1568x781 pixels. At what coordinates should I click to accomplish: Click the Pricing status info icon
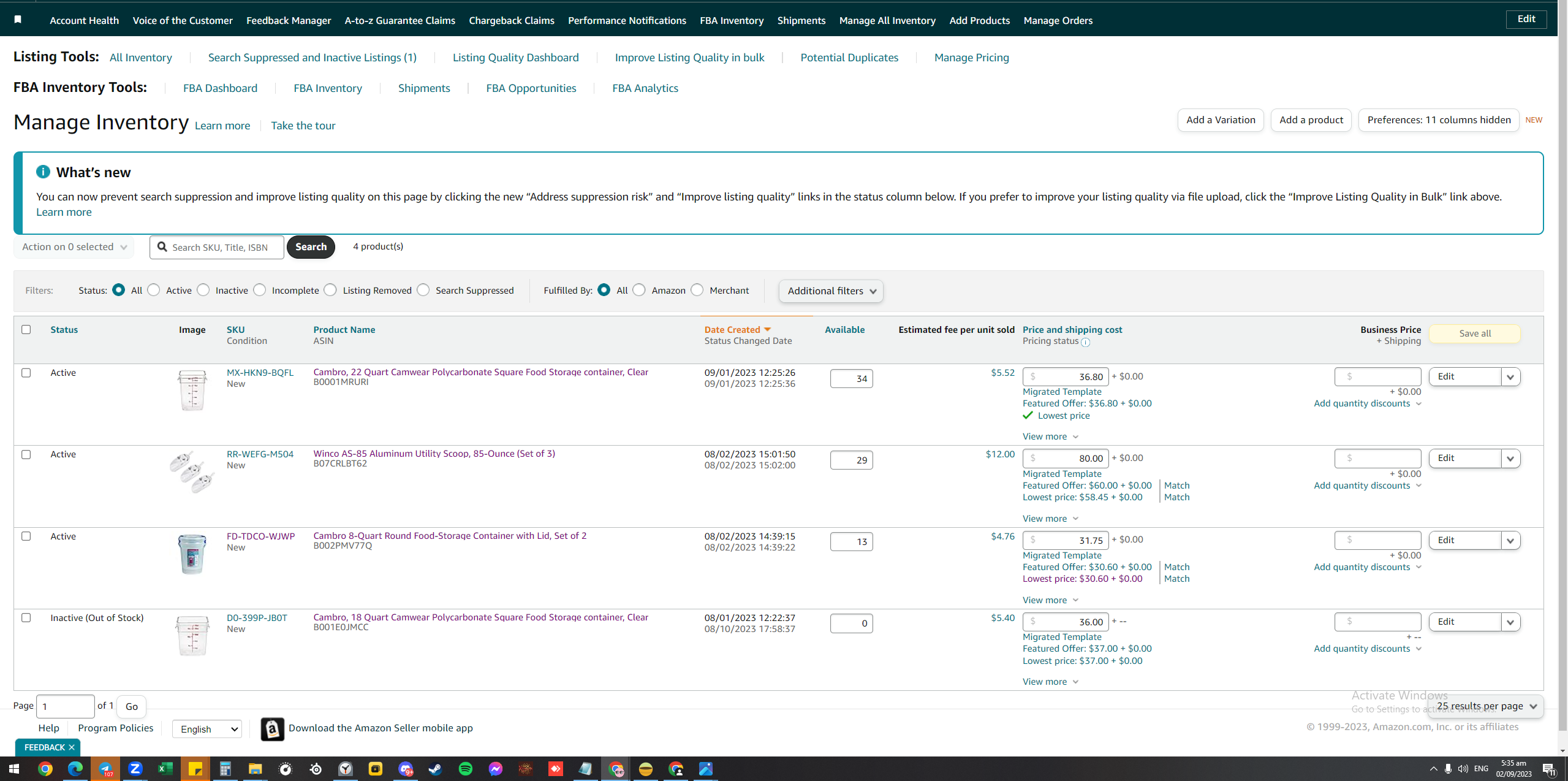(x=1085, y=342)
